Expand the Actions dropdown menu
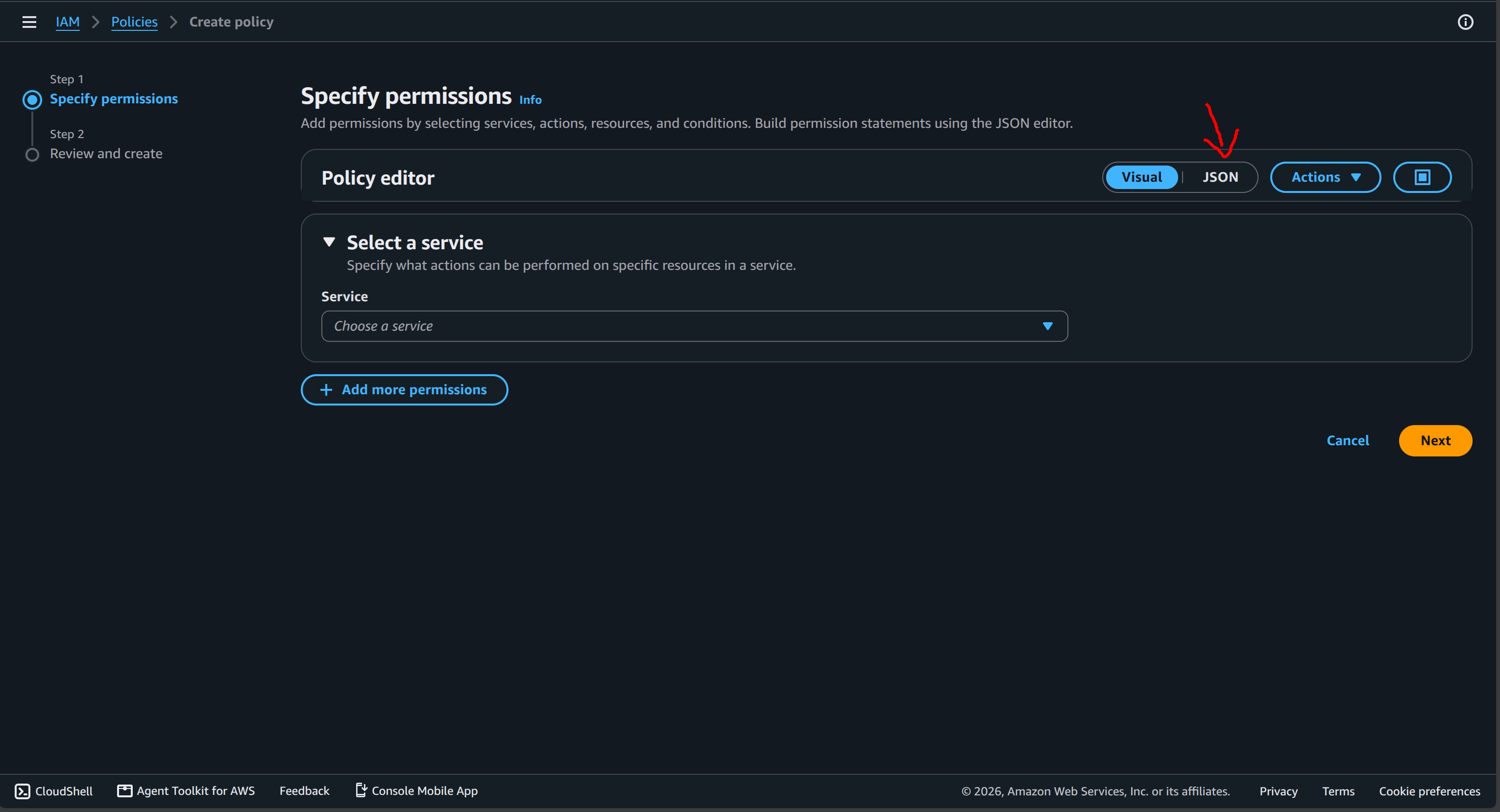Viewport: 1500px width, 812px height. (1325, 177)
